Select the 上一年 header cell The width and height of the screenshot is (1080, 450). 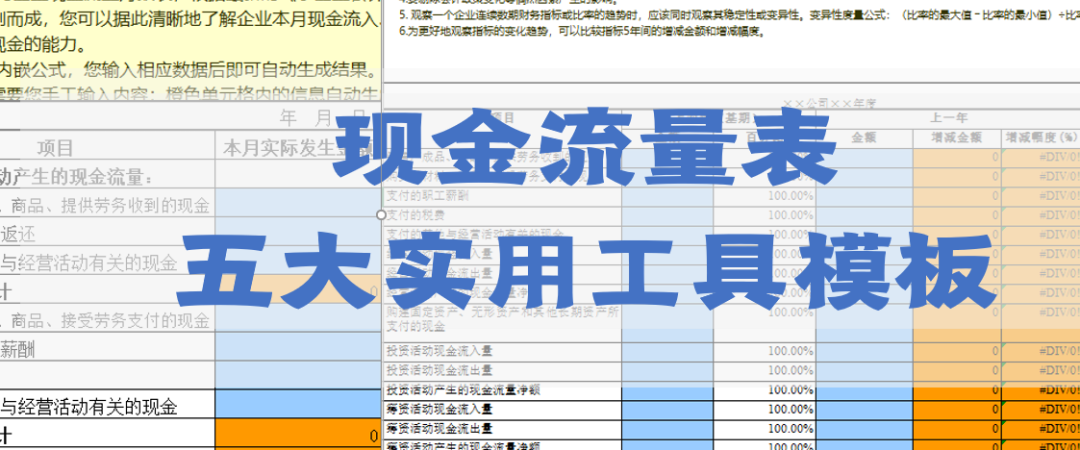(948, 118)
